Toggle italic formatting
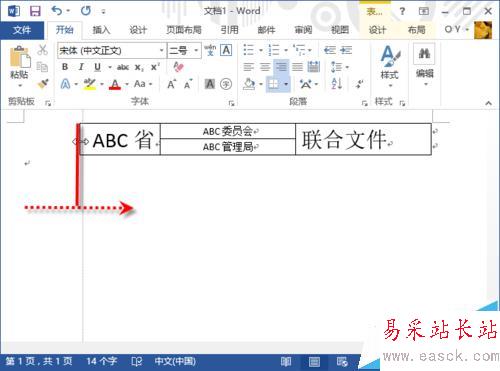Screen dimensions: 500x371 [x=81, y=67]
